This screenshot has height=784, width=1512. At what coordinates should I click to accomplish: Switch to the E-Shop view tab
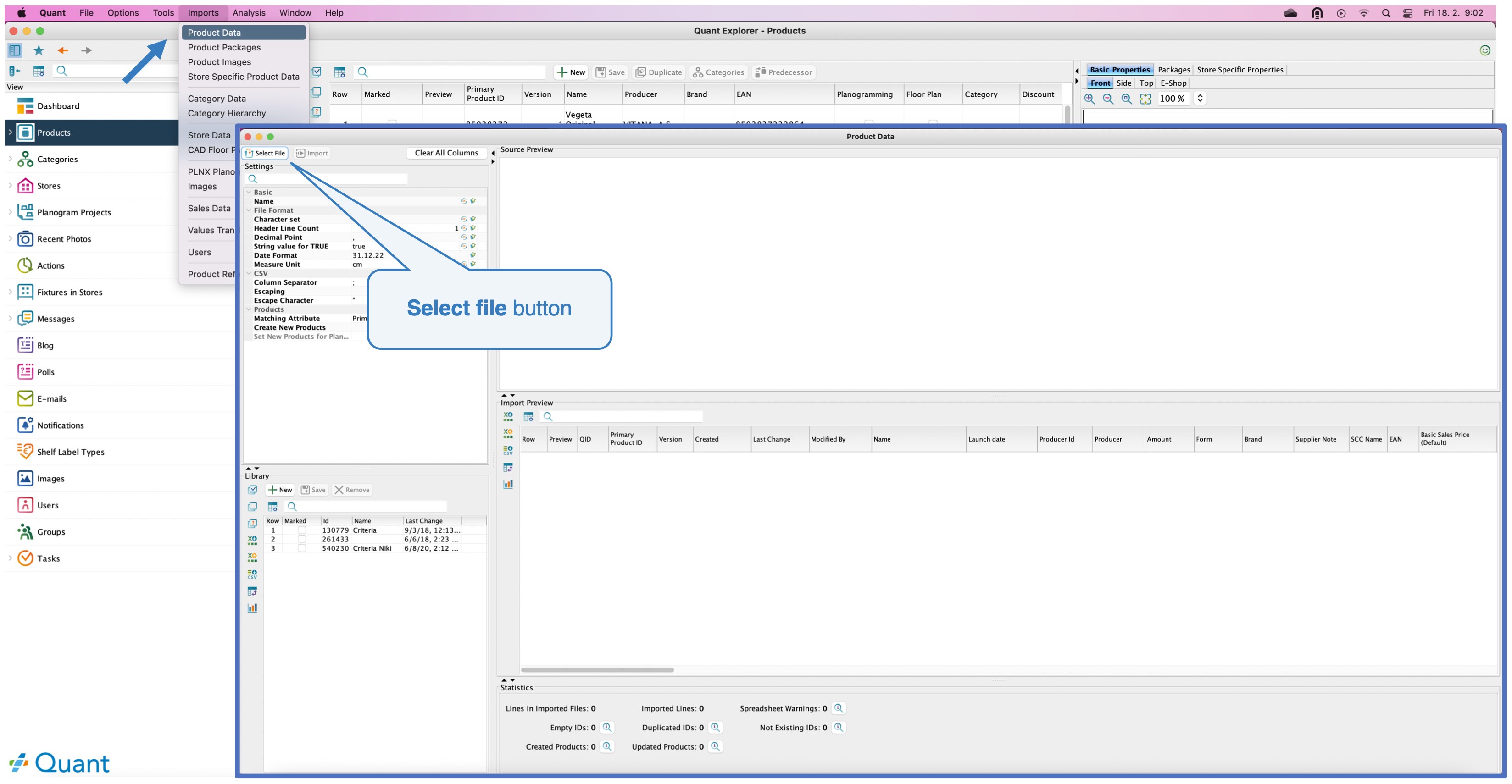tap(1173, 83)
